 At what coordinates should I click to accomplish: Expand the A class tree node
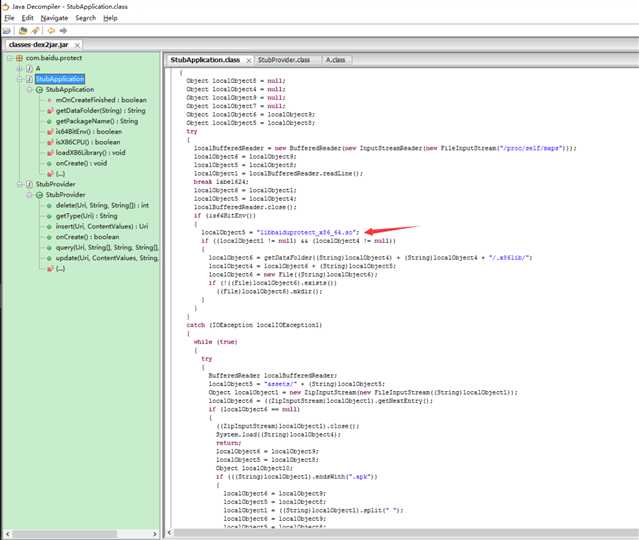(20, 68)
